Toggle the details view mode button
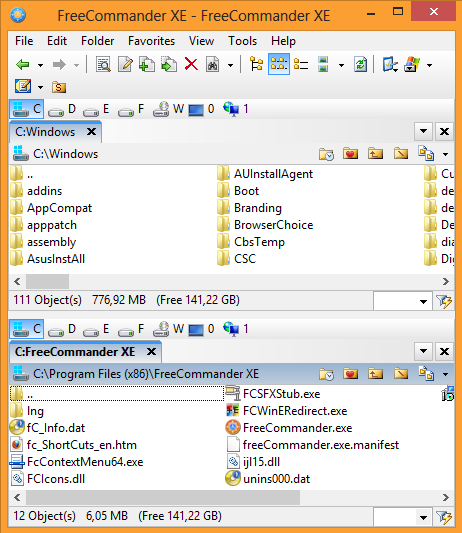Image resolution: width=462 pixels, height=533 pixels. [301, 64]
